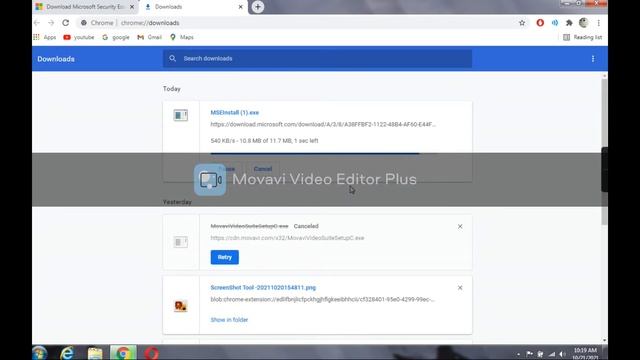
Task: Open the Maps bookmark
Action: [x=182, y=37]
